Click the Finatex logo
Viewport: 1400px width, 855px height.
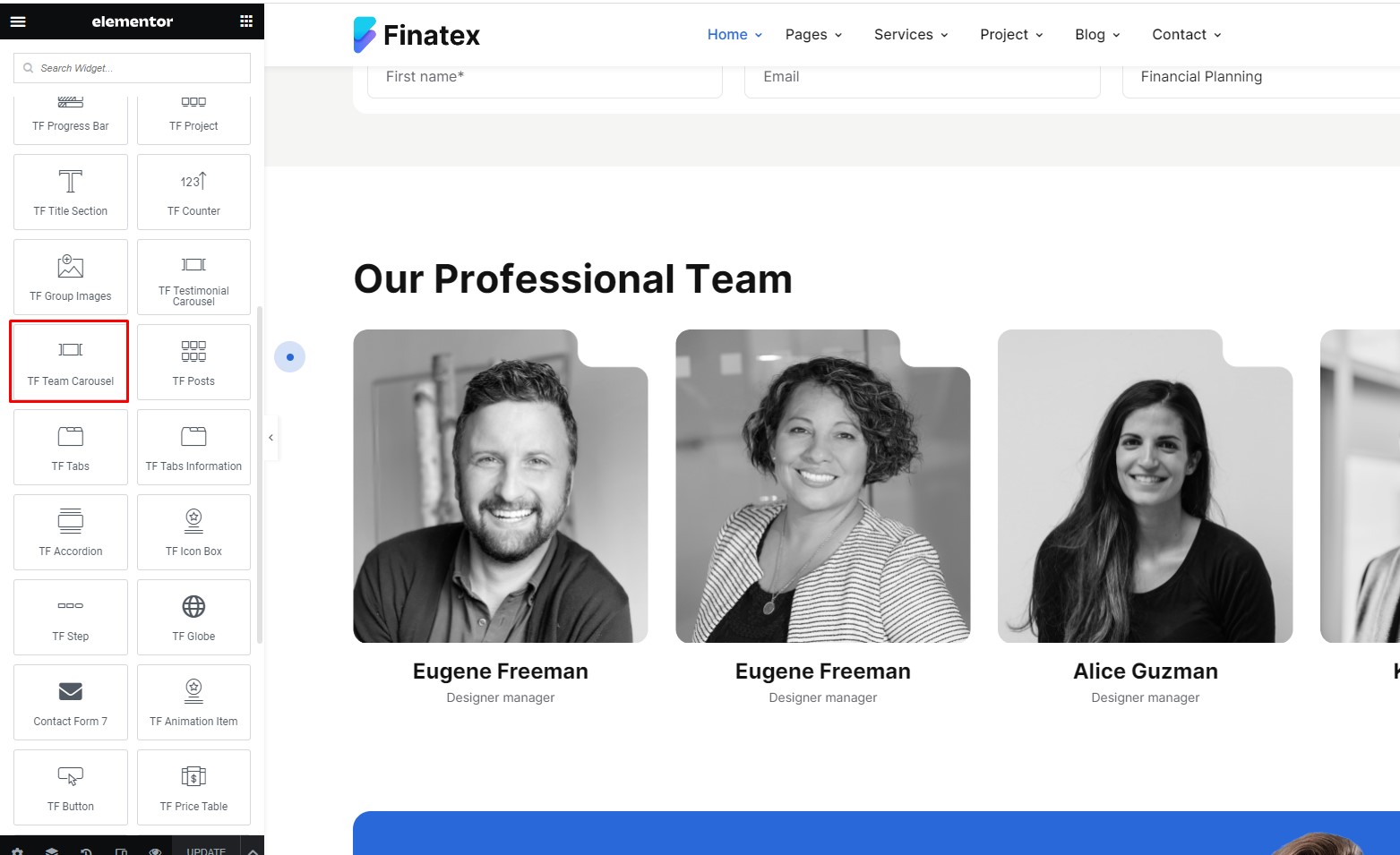pyautogui.click(x=417, y=35)
